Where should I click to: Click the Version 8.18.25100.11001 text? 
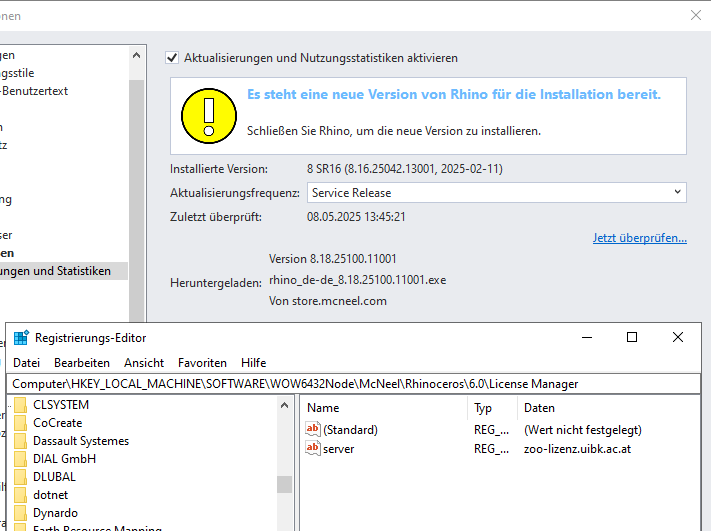332,259
